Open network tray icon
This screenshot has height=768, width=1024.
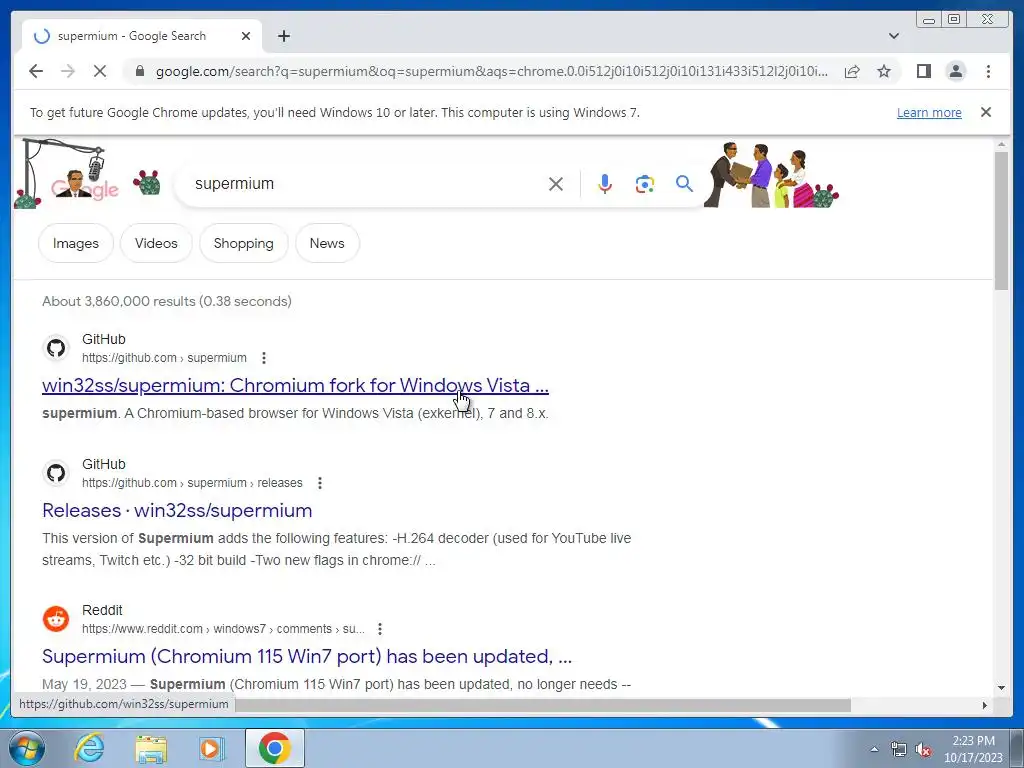coord(899,749)
